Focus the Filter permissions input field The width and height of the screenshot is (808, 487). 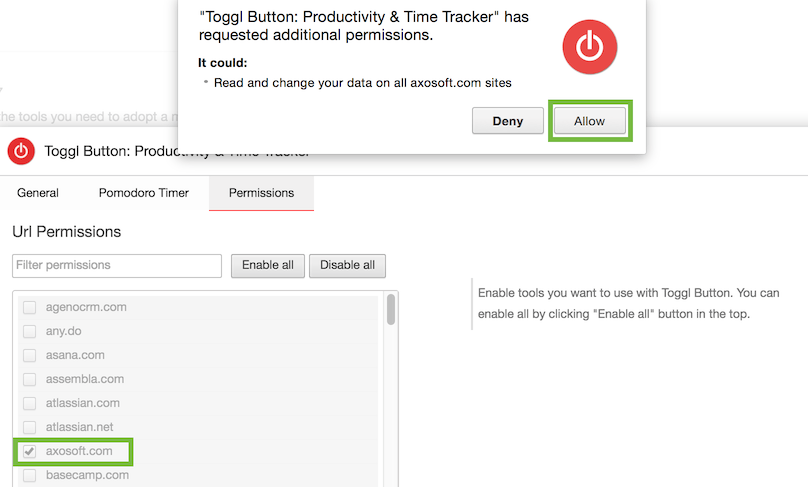point(117,265)
